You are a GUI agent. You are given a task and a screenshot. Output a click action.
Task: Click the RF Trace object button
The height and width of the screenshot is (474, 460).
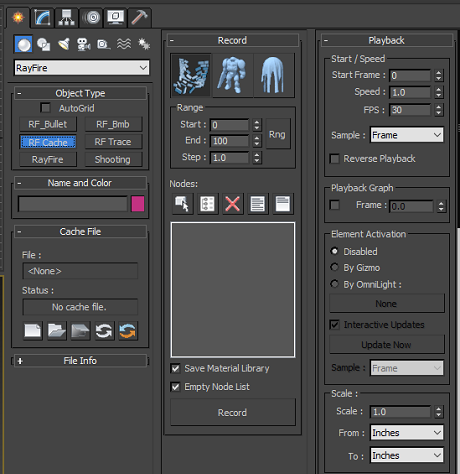[113, 142]
